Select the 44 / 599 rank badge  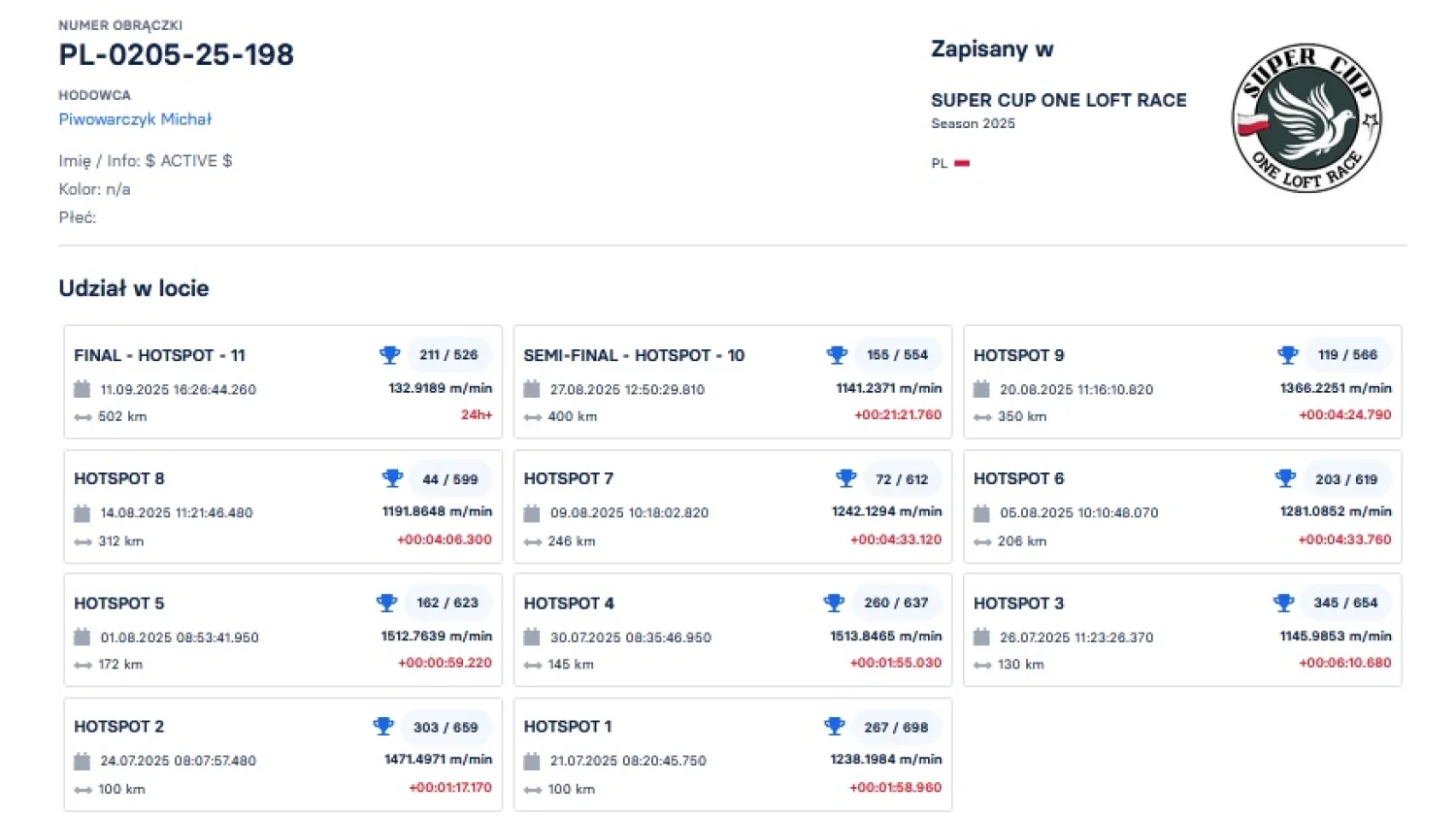[450, 479]
